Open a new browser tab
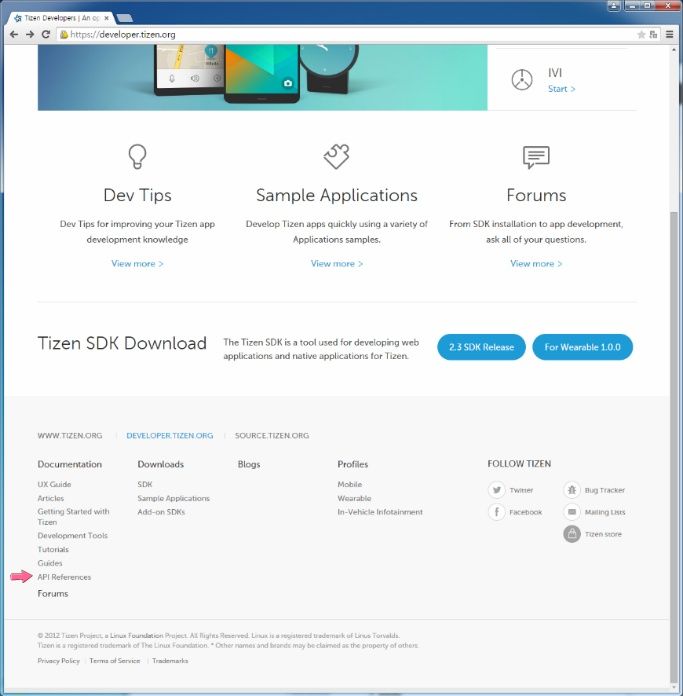The image size is (683, 696). (x=124, y=18)
